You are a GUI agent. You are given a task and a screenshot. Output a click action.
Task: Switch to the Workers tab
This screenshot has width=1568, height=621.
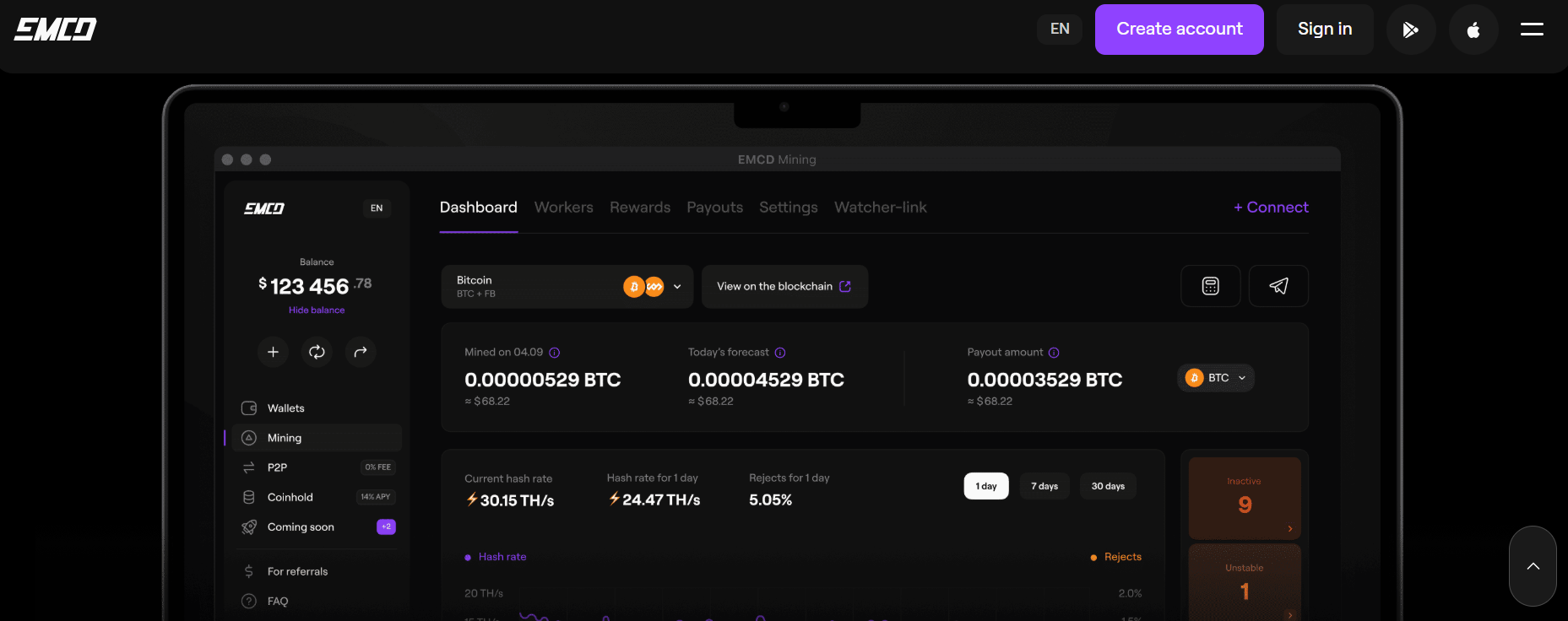564,208
